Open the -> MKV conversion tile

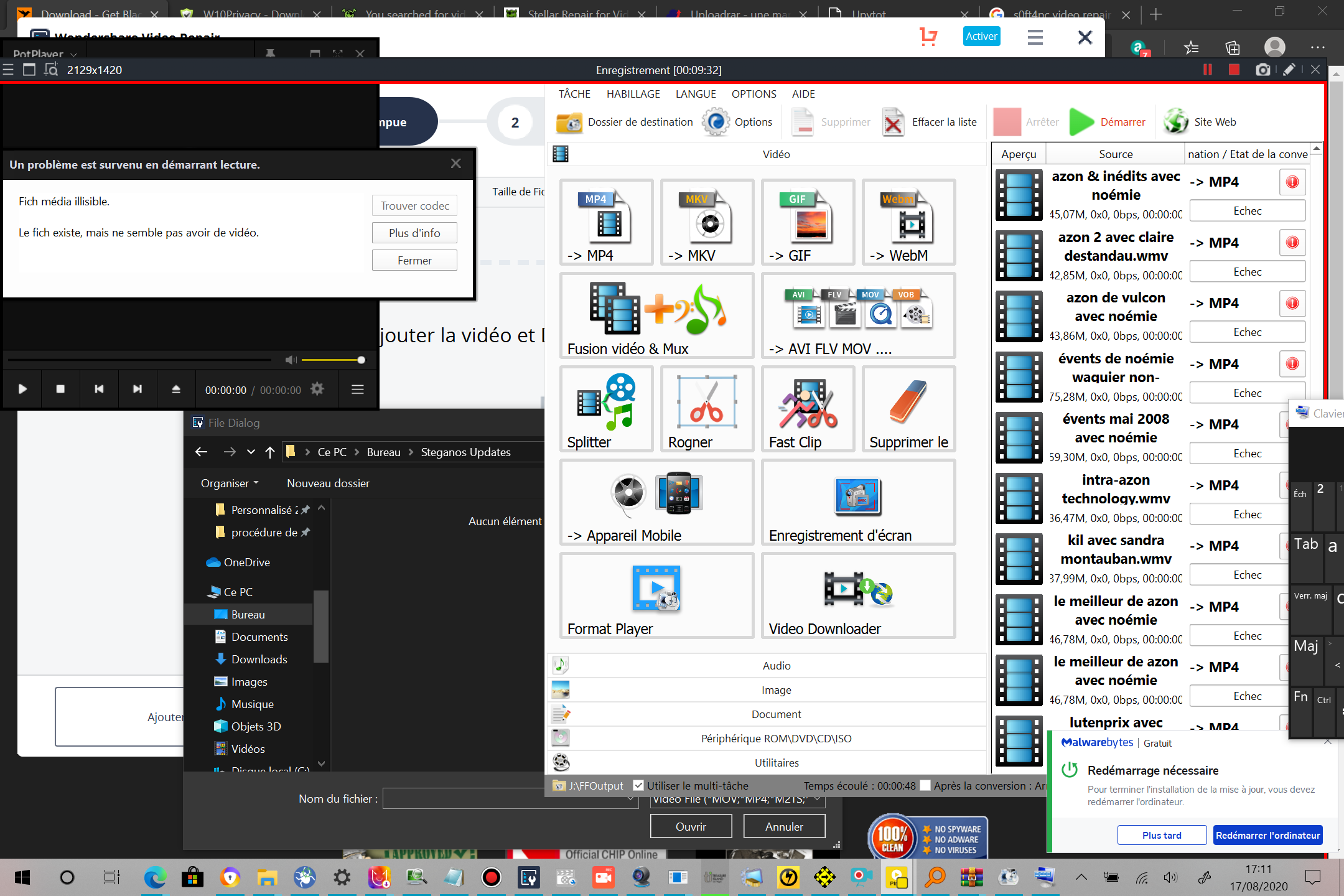click(x=707, y=222)
